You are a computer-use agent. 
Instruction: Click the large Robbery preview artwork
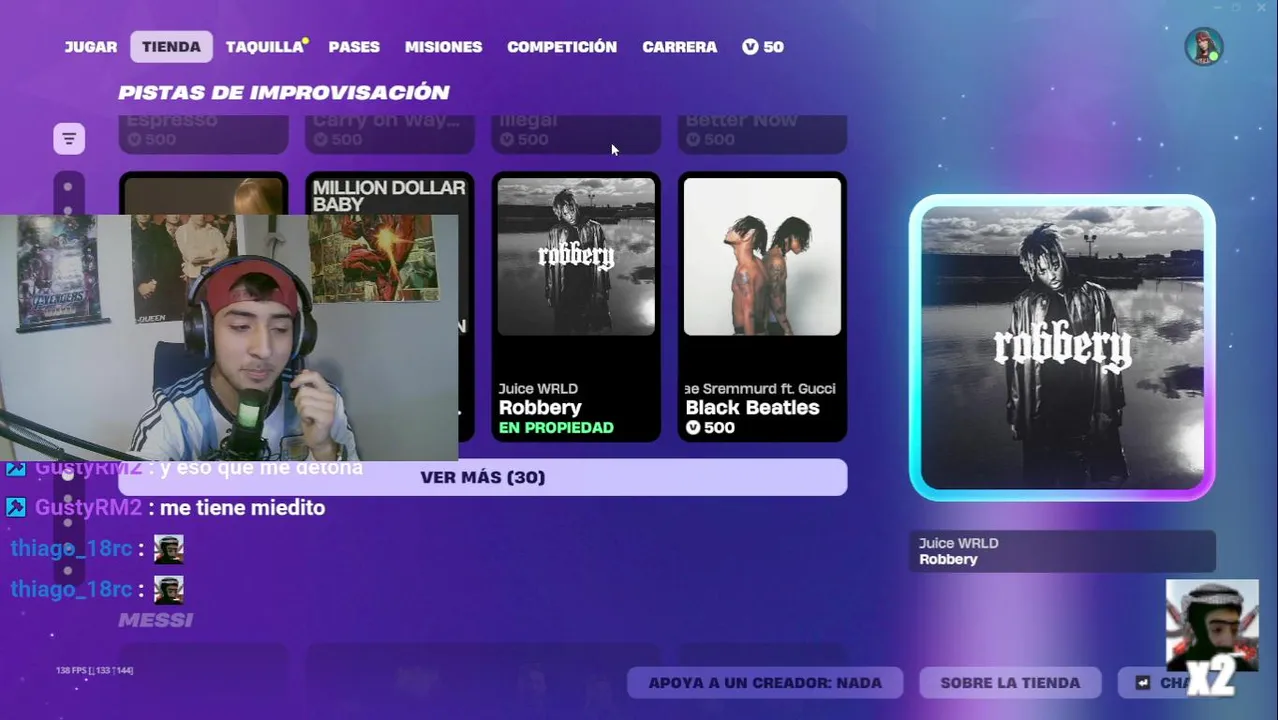[1062, 347]
